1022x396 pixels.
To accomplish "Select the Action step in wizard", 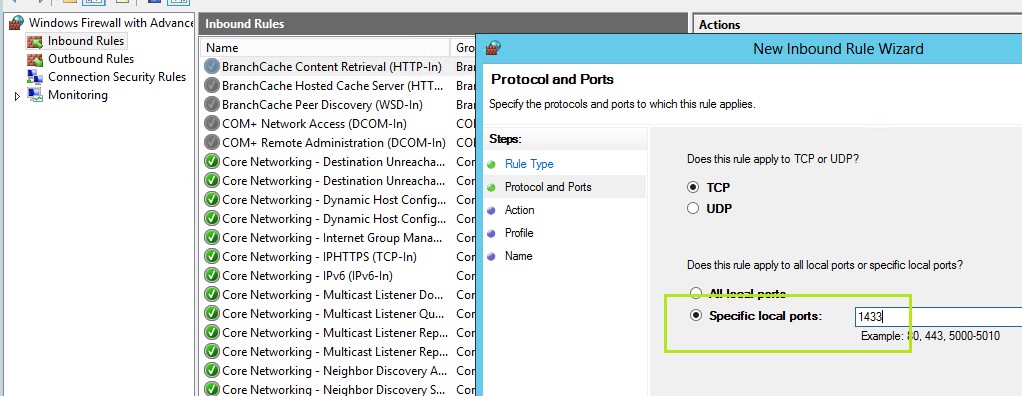I will [x=519, y=210].
